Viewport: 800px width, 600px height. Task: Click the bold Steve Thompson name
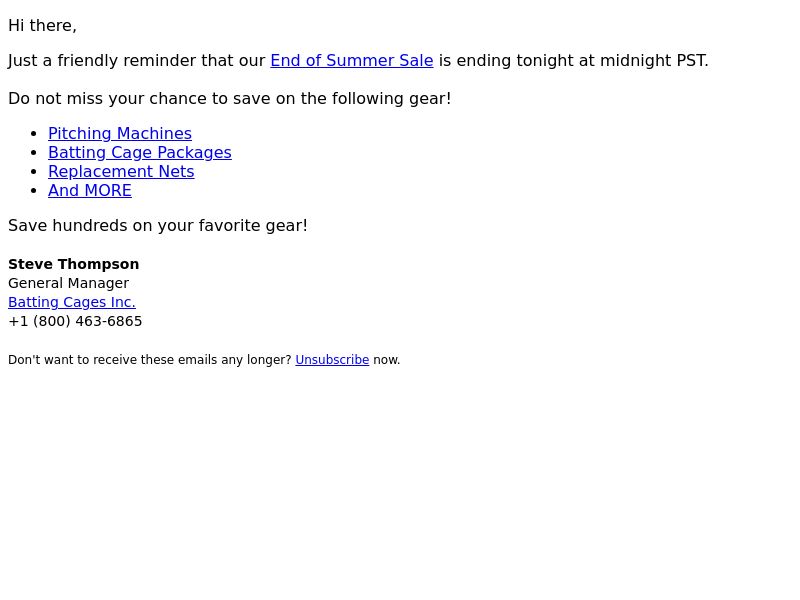pos(73,264)
